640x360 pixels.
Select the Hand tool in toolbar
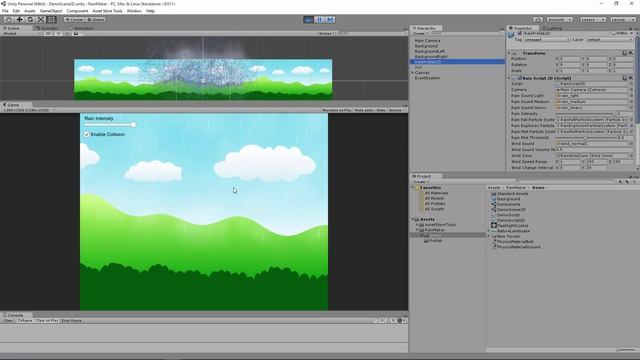8,20
